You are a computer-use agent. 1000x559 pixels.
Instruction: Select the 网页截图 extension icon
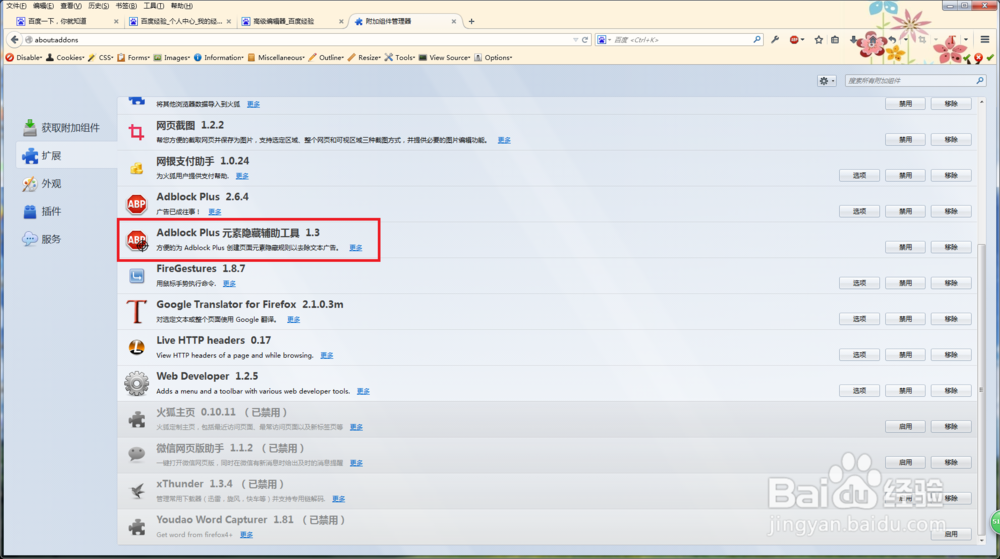pos(136,132)
